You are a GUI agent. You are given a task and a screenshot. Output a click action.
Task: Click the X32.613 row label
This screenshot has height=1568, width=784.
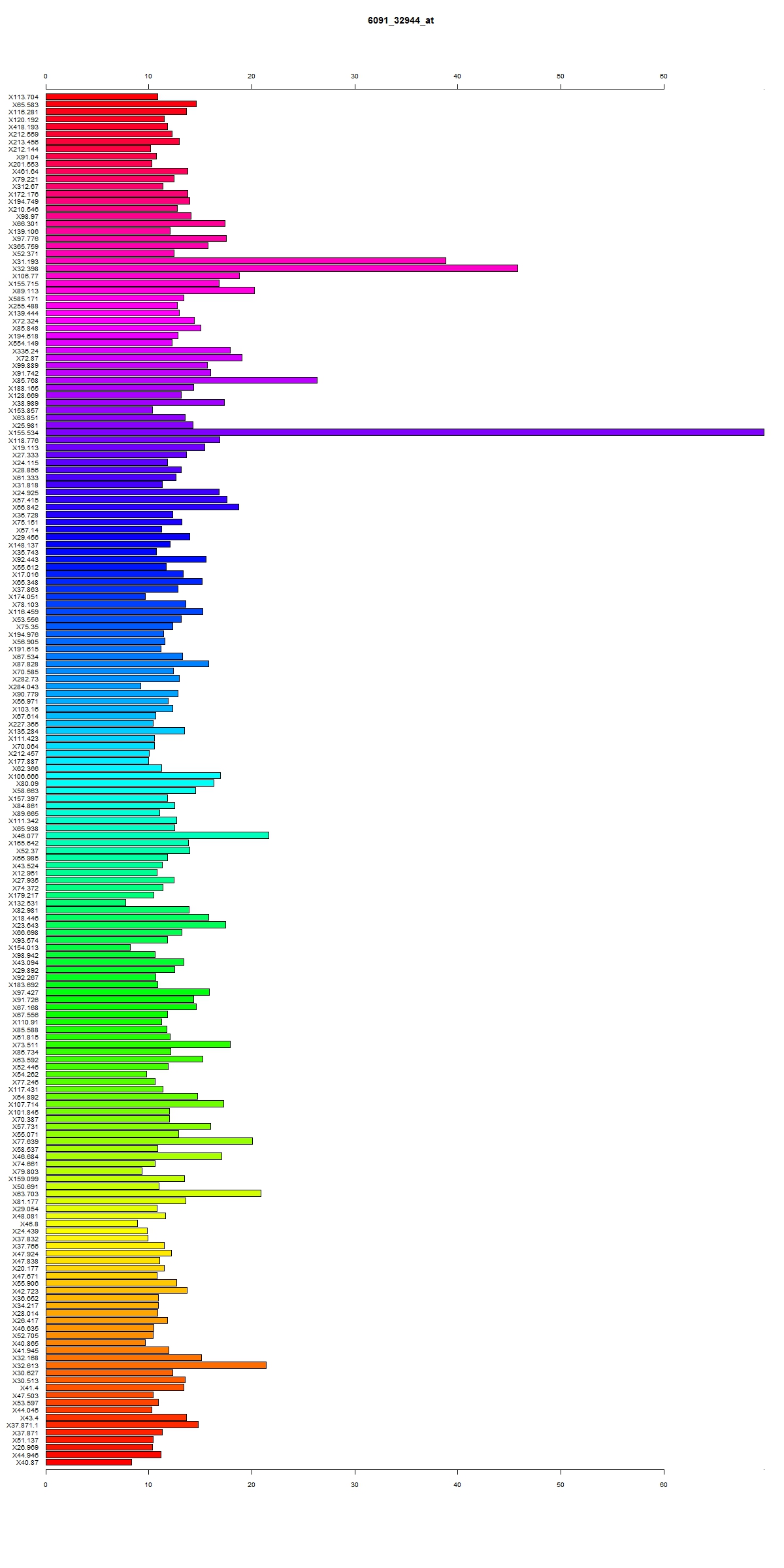click(25, 1366)
